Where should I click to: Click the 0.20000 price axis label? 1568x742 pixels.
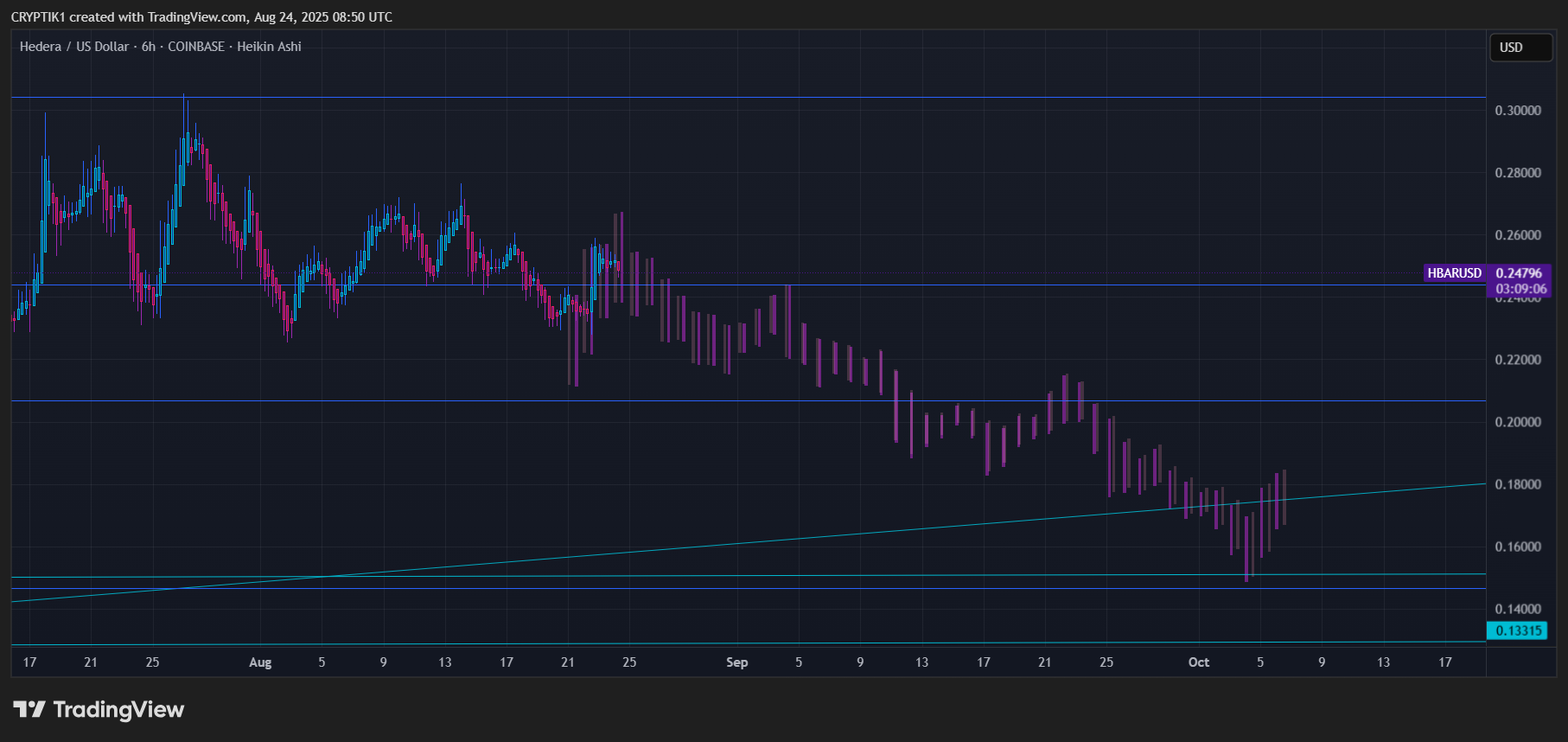tap(1518, 422)
